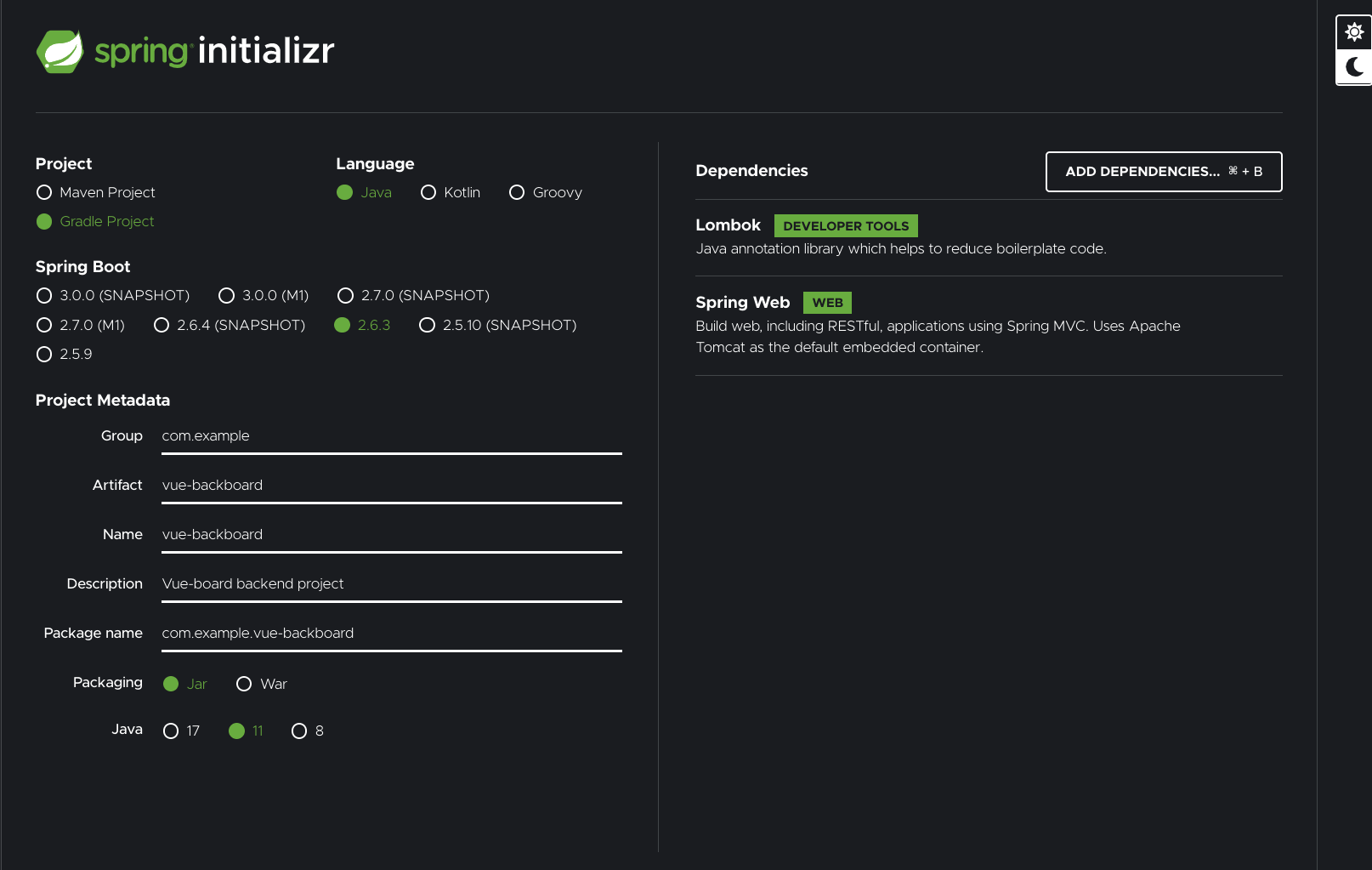Screen dimensions: 1372x870
Task: Choose Kotlin language
Action: click(x=451, y=192)
